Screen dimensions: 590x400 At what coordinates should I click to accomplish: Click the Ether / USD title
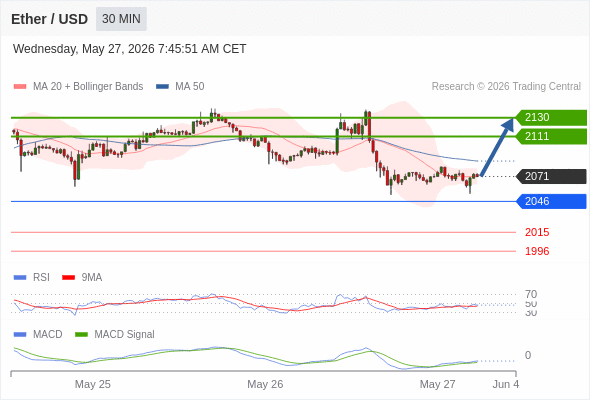point(49,19)
